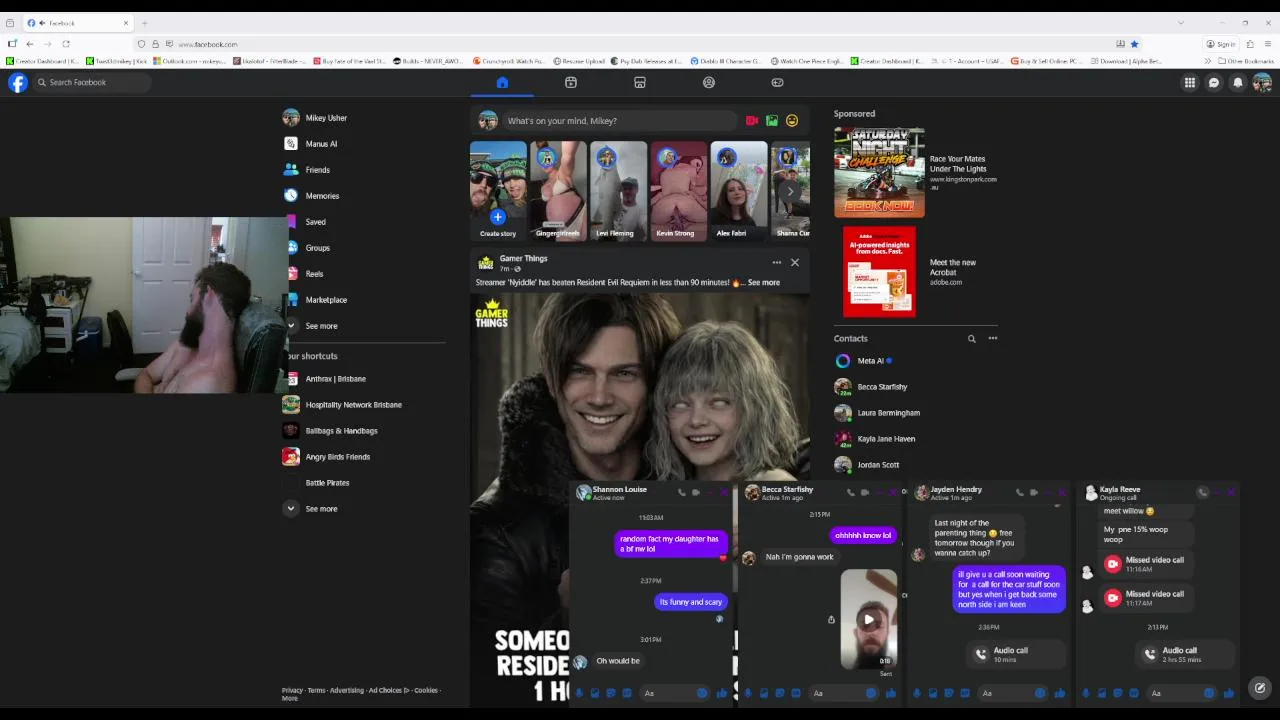This screenshot has width=1280, height=720.
Task: Open the Gamer Things post options menu
Action: coord(776,263)
